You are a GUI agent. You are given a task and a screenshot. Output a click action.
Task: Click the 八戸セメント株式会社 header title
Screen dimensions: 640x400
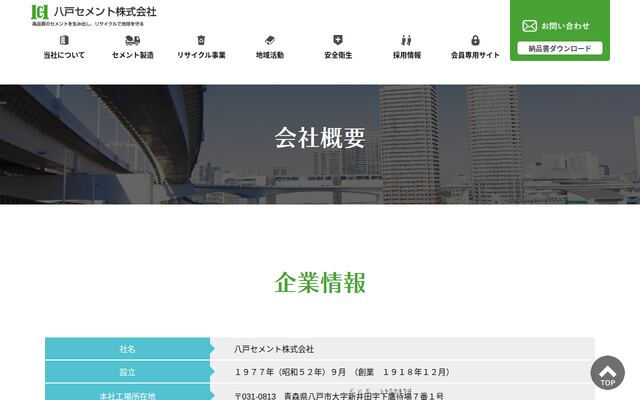[x=105, y=11]
